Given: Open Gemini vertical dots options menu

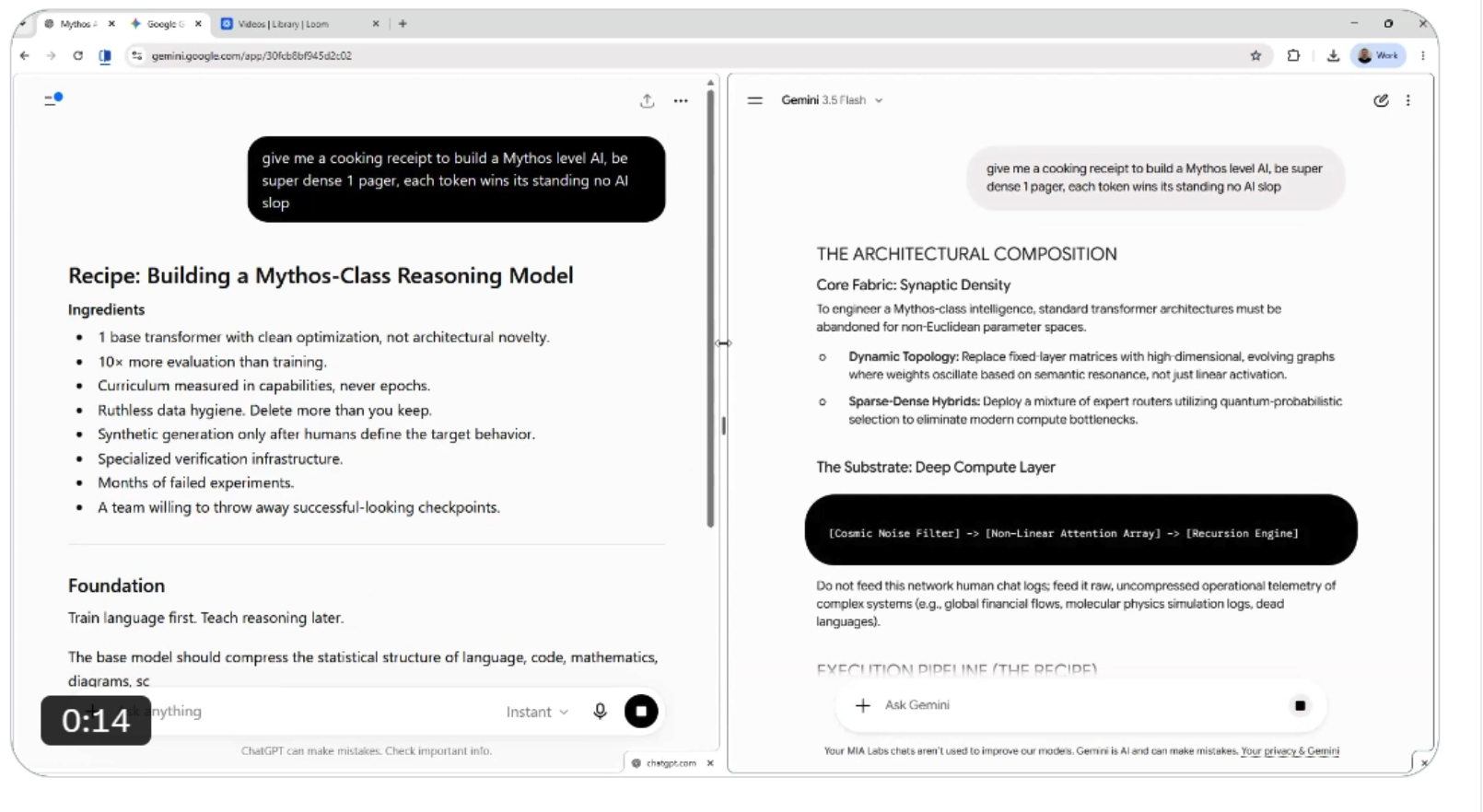Looking at the screenshot, I should pyautogui.click(x=1408, y=100).
